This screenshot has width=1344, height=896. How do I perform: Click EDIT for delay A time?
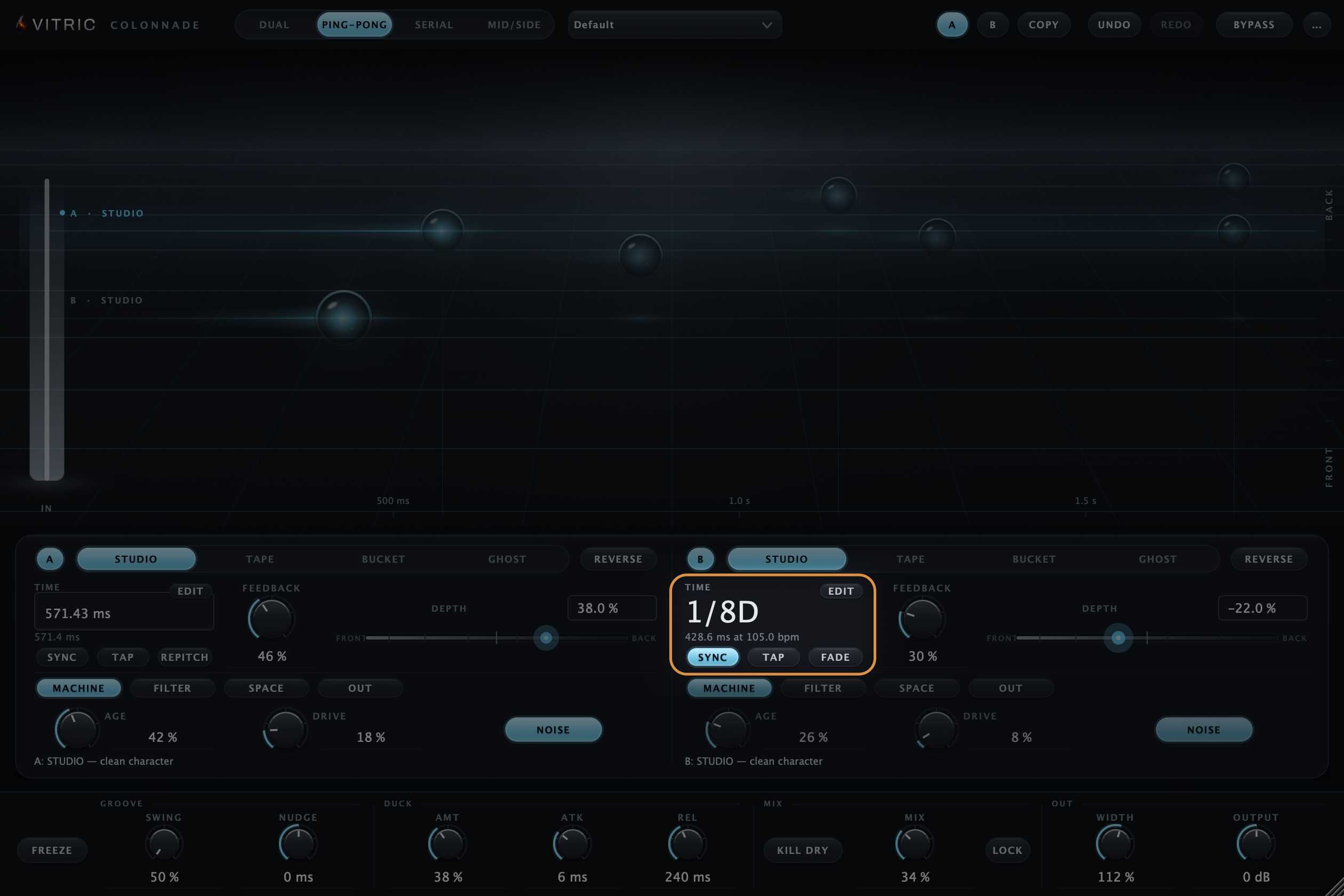point(190,591)
